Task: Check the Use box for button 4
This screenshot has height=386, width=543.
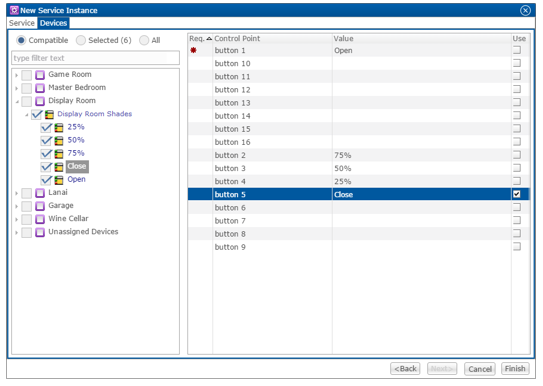Action: coord(517,181)
